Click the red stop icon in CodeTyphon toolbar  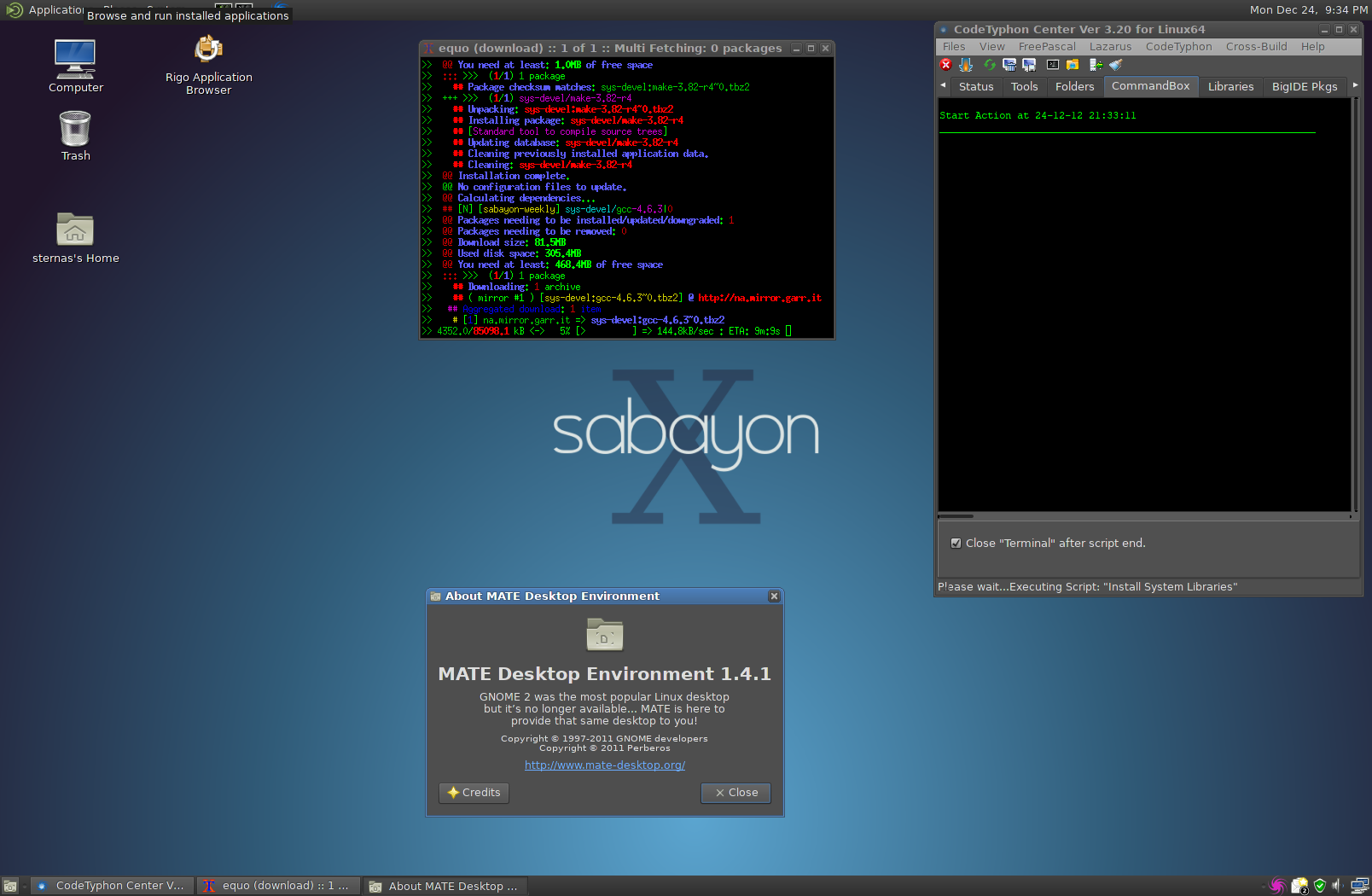pyautogui.click(x=945, y=65)
